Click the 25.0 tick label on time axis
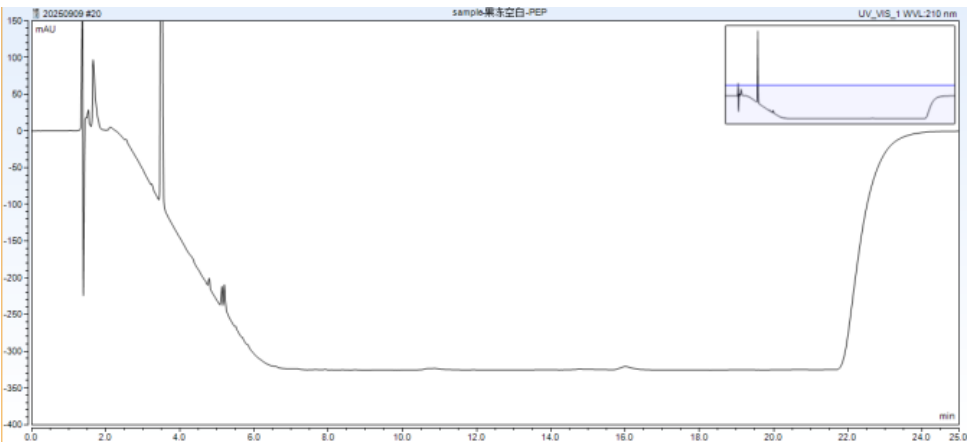 [x=958, y=437]
